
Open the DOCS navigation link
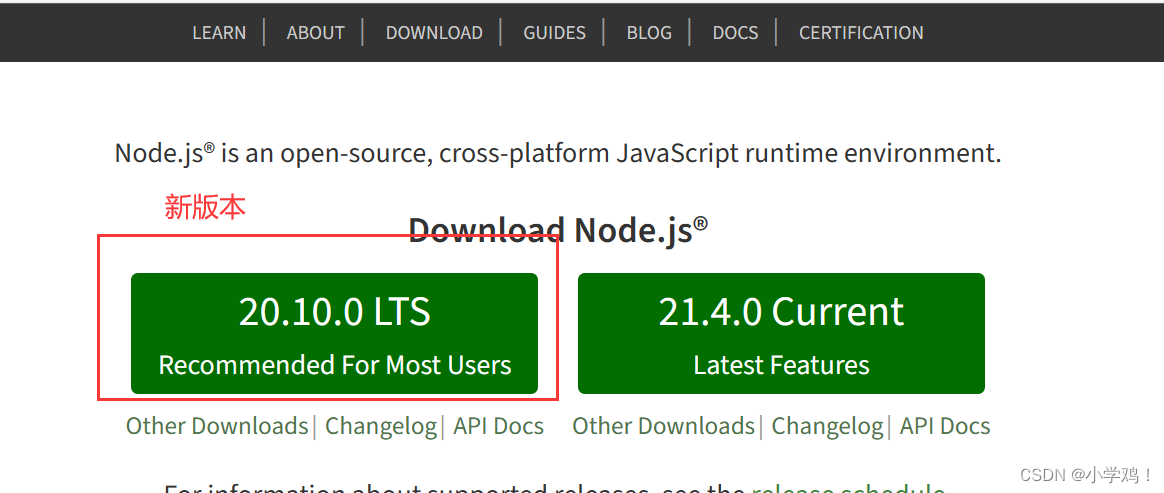click(736, 33)
